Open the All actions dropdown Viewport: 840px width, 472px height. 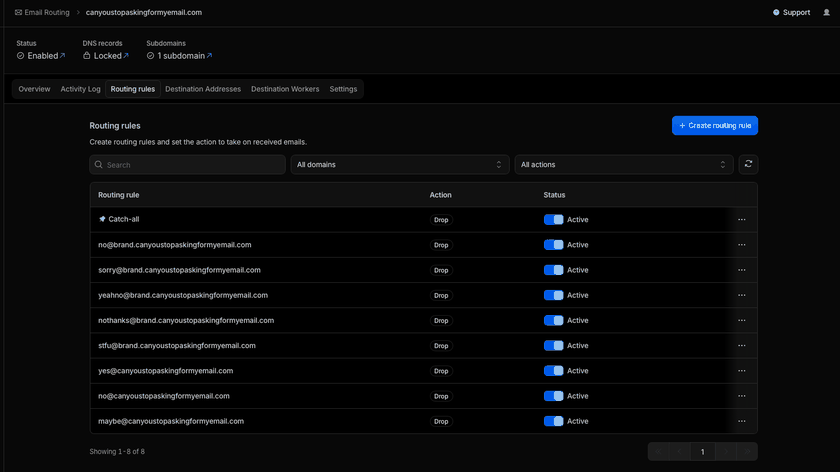pos(624,164)
